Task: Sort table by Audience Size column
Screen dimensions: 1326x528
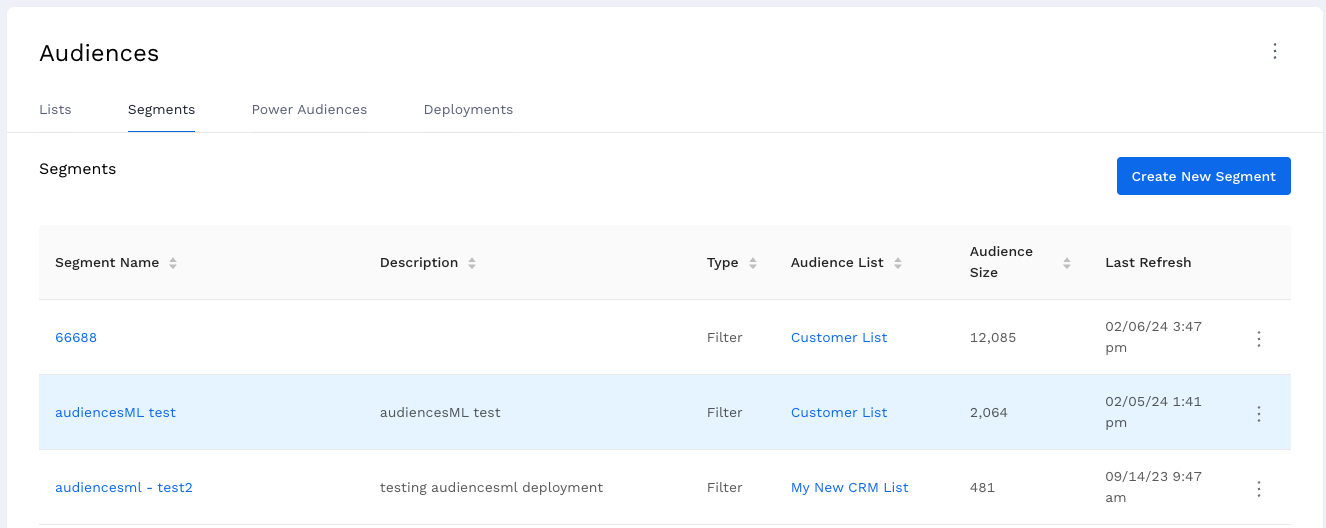Action: pyautogui.click(x=1066, y=263)
